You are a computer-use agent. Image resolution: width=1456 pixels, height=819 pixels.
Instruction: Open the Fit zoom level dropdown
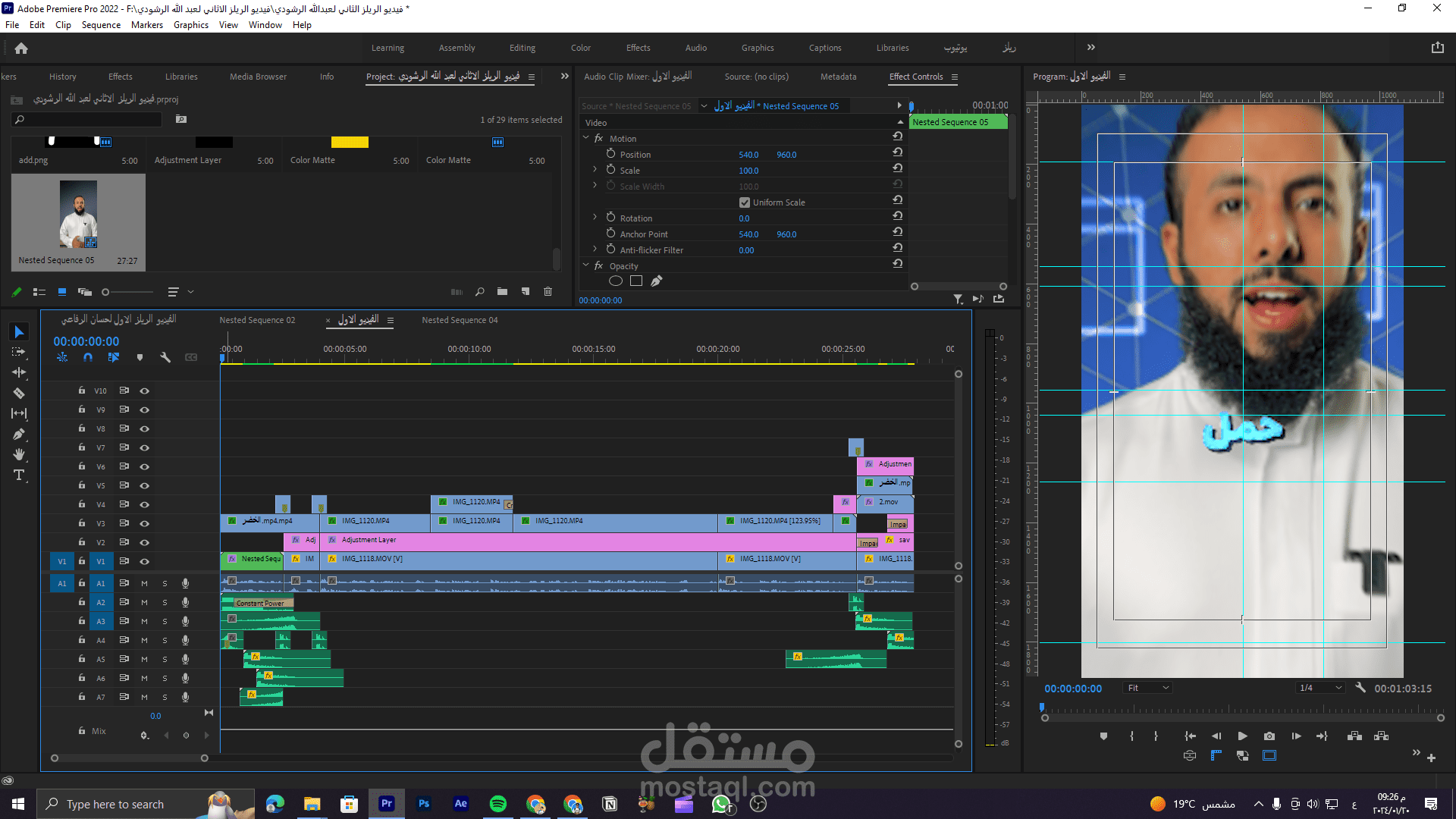tap(1148, 688)
